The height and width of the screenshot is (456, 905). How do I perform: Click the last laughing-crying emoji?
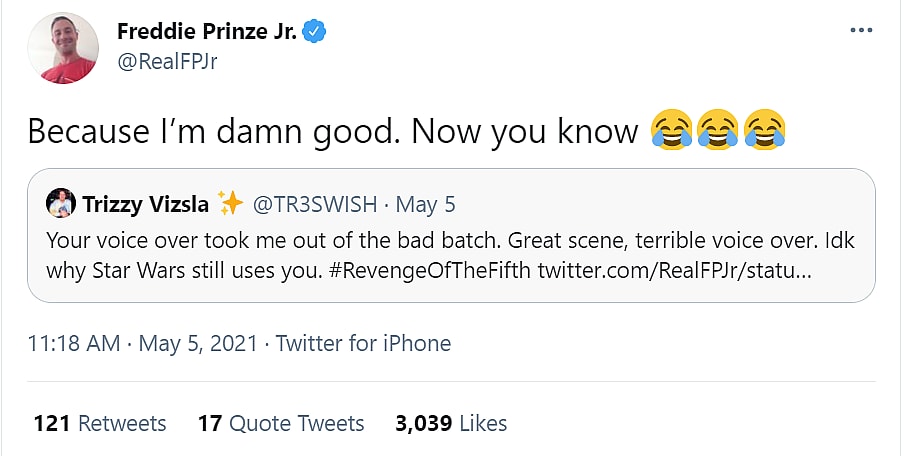pos(765,131)
